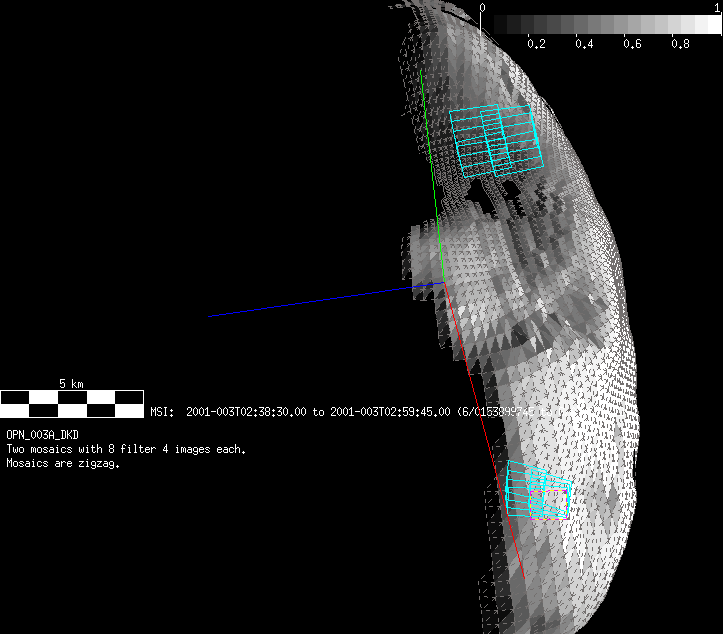Click the checkered 5 km scale bar
The height and width of the screenshot is (634, 723).
click(72, 404)
